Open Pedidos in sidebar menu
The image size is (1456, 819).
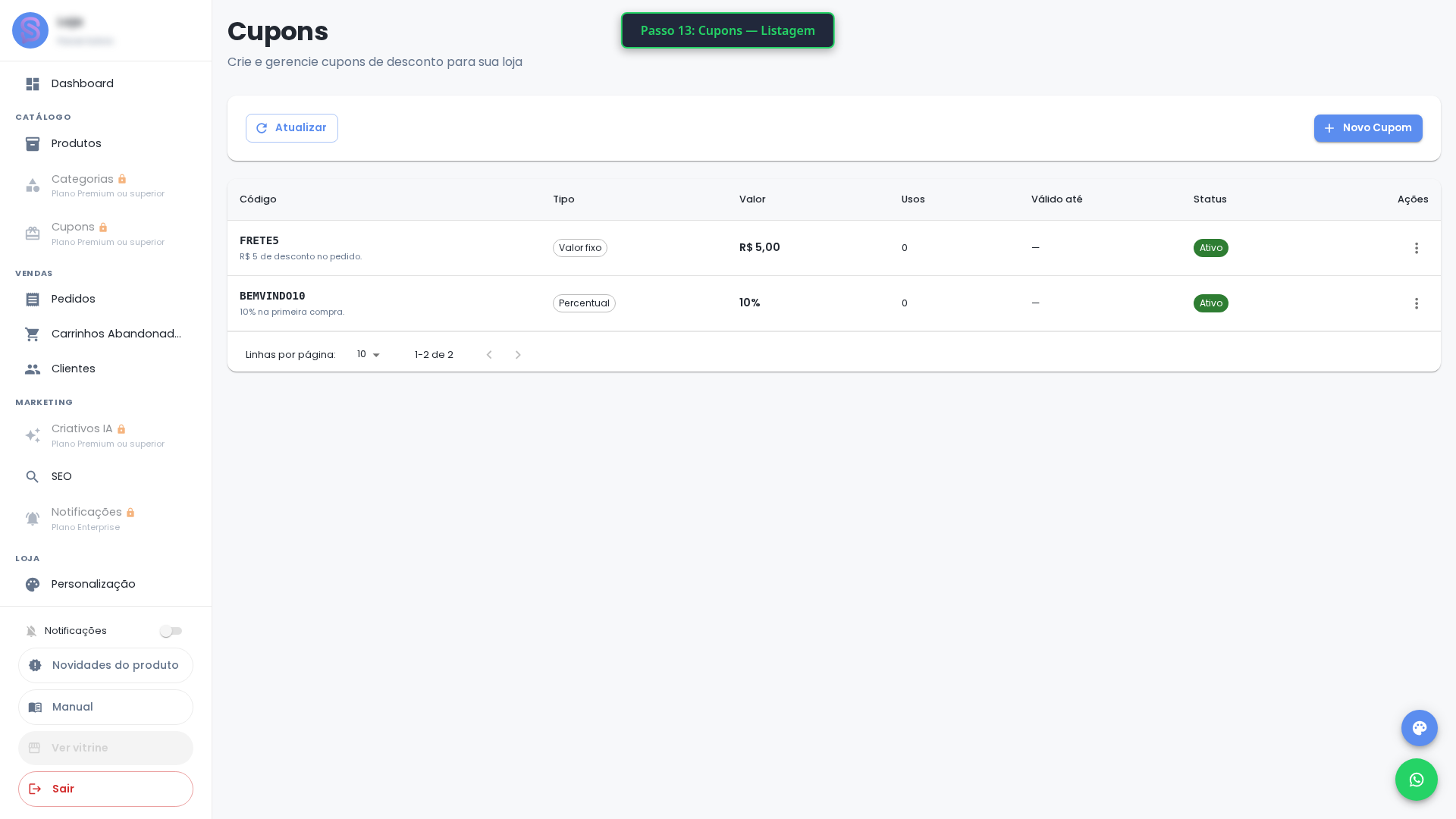click(x=106, y=299)
